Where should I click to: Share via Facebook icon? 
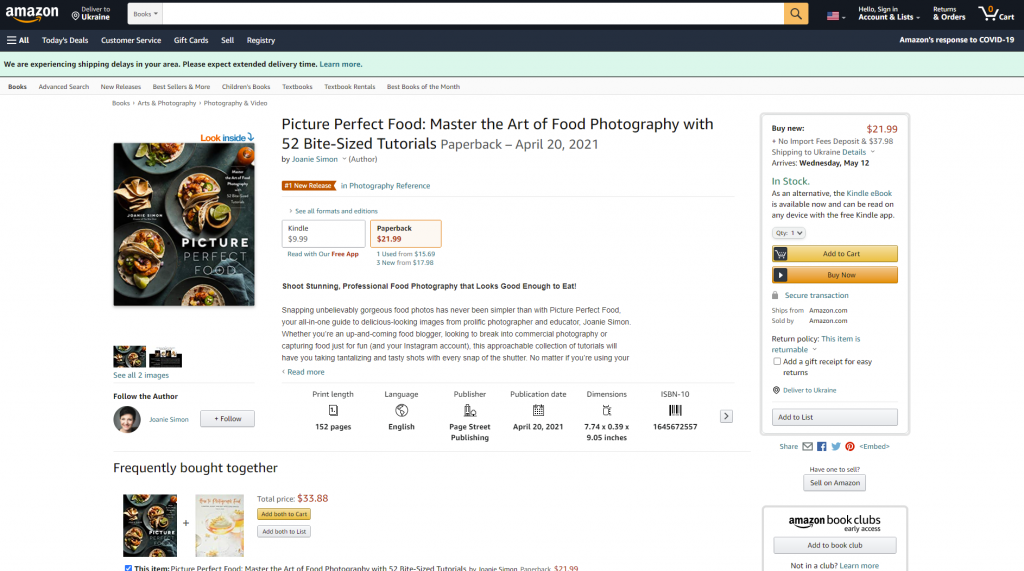[x=822, y=446]
